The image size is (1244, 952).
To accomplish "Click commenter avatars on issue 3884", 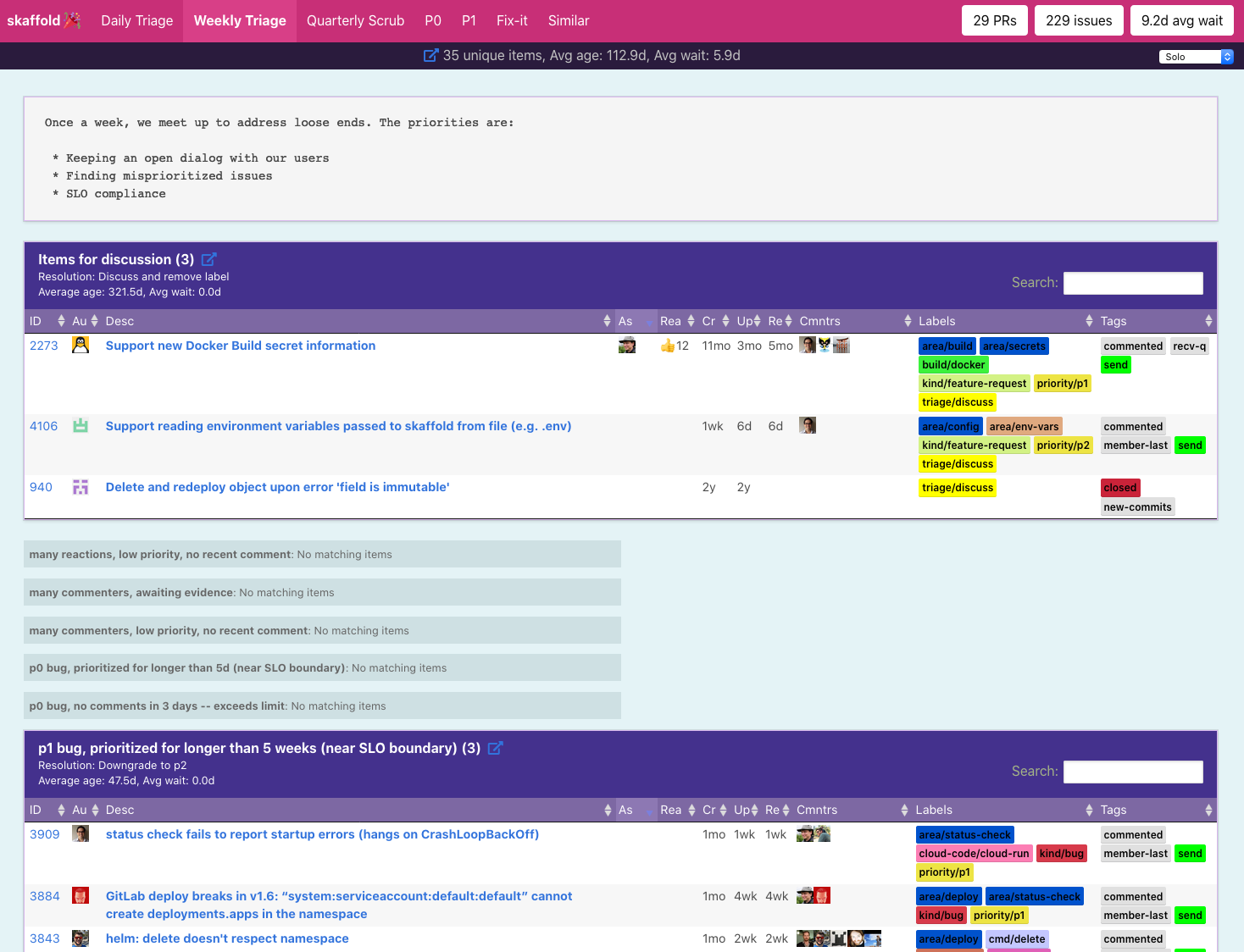I will click(814, 895).
